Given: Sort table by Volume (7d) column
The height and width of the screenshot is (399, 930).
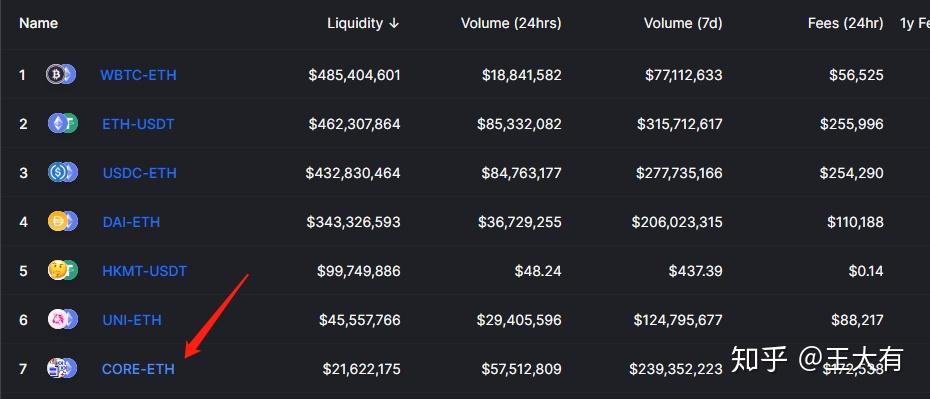Looking at the screenshot, I should pos(683,23).
